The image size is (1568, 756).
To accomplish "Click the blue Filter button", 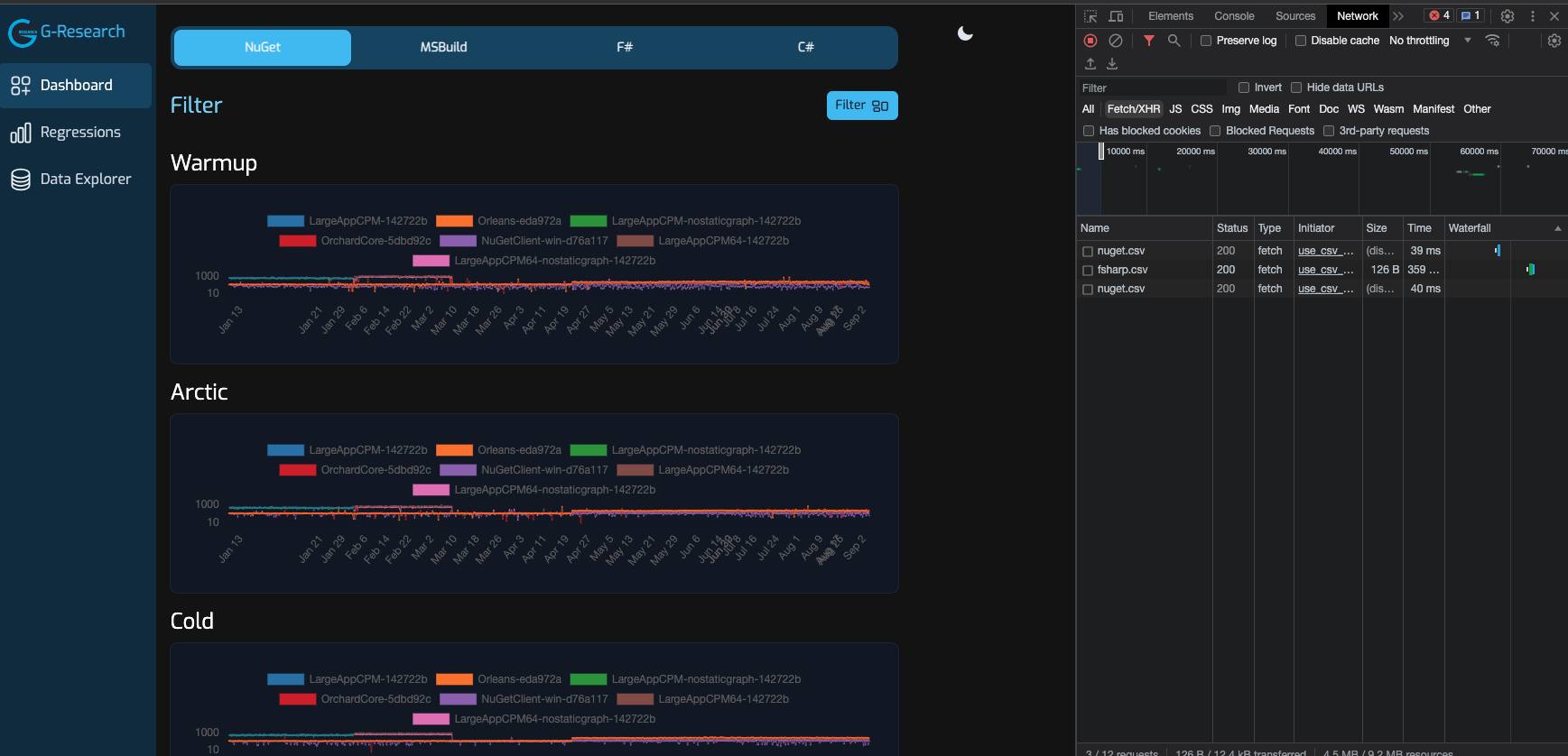I will [x=862, y=106].
